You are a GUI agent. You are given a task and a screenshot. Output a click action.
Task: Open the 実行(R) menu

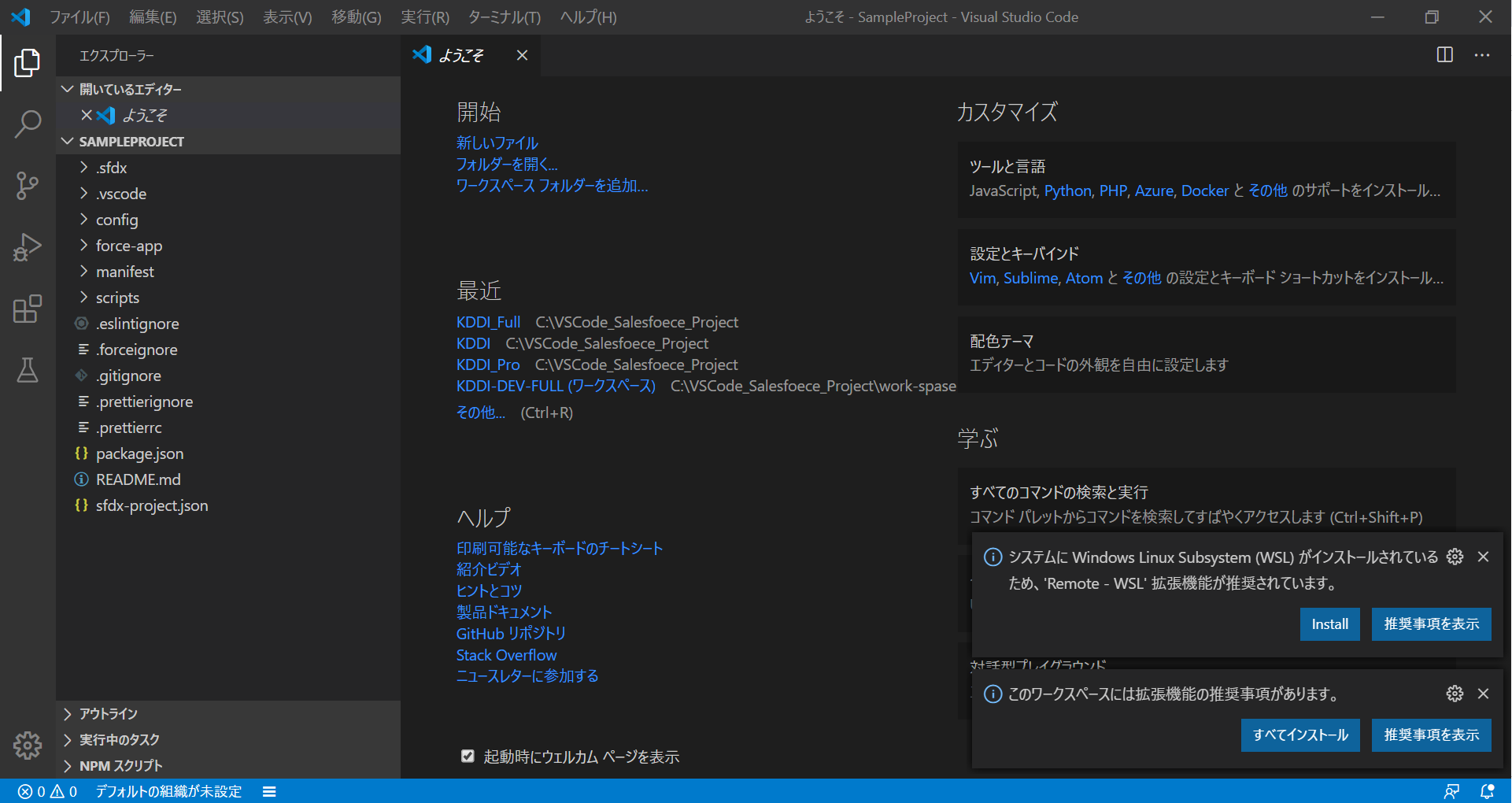pos(425,17)
